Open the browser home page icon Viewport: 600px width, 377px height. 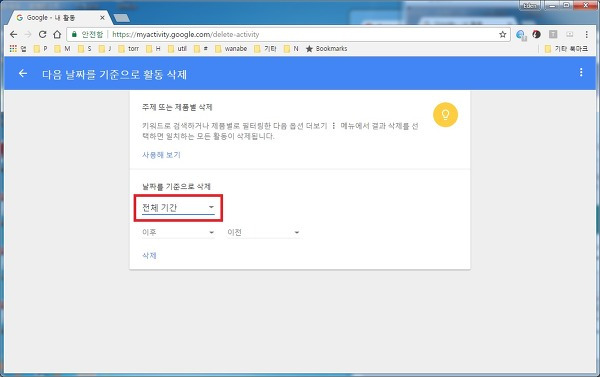(x=57, y=34)
